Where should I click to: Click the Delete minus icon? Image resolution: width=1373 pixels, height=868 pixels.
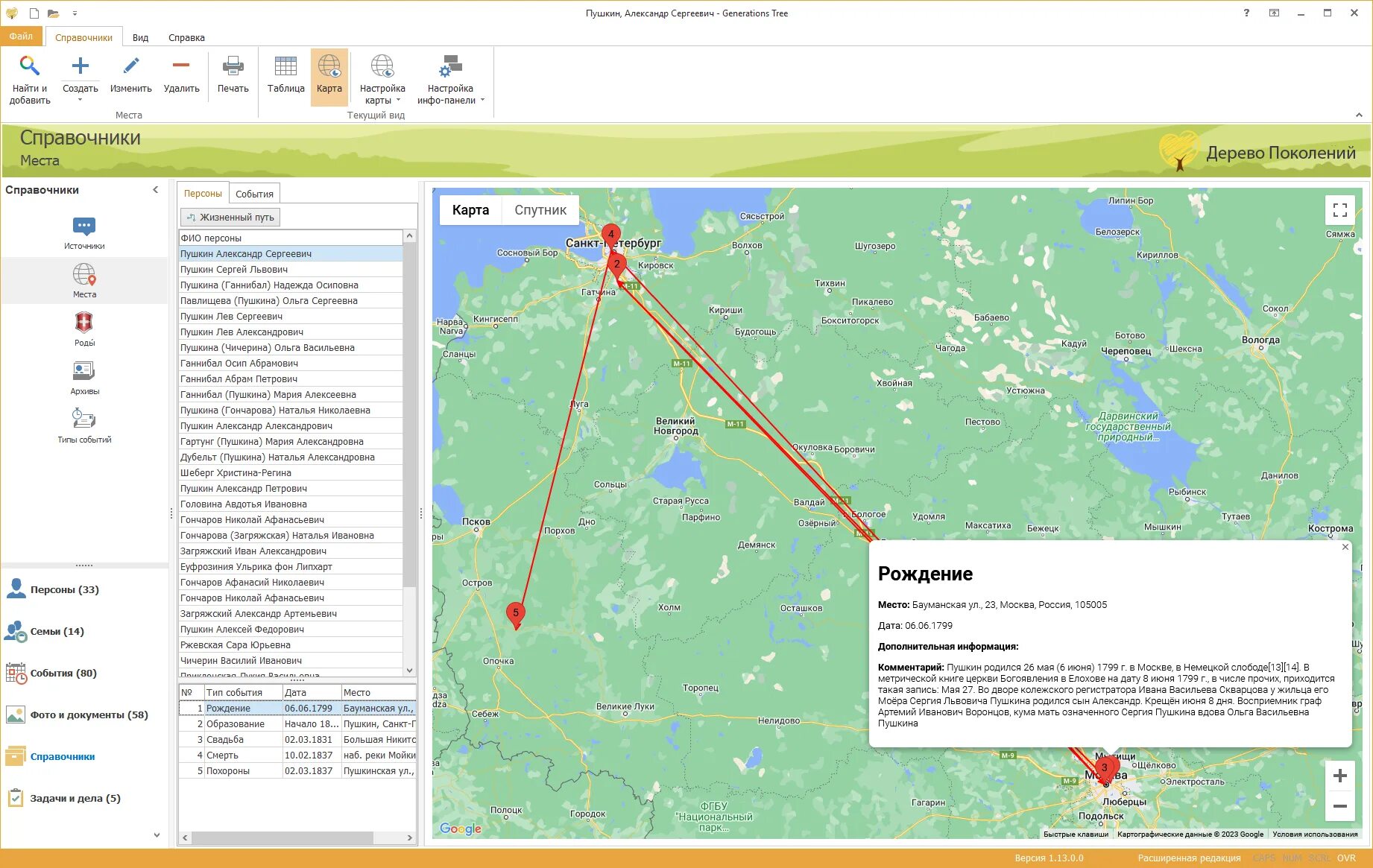pos(181,66)
